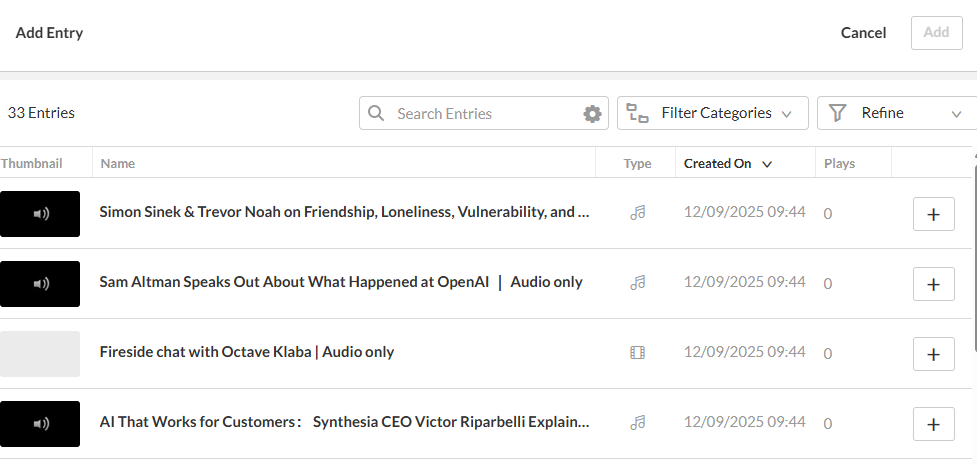
Task: Click the audio type icon for Simon Sinek entry
Action: 637,213
